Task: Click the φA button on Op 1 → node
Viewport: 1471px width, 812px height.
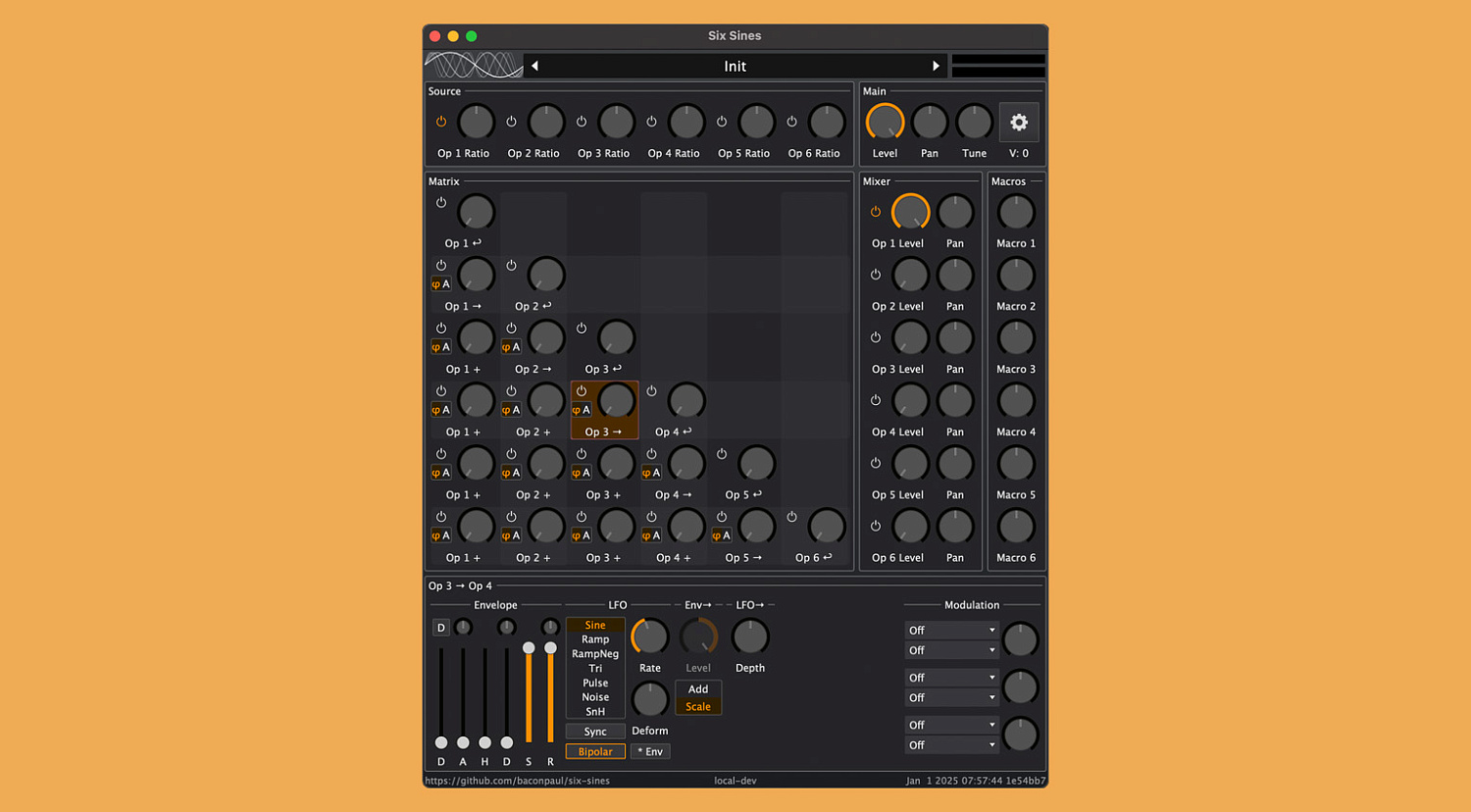Action: pos(441,284)
